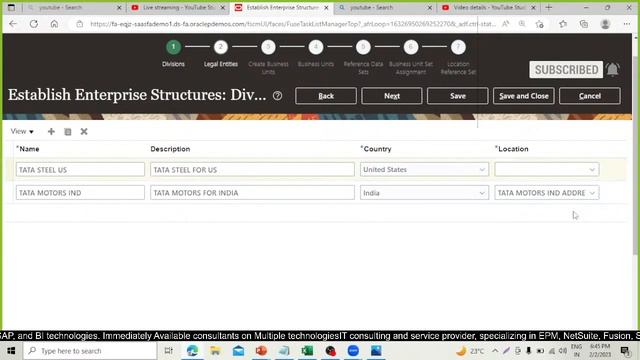Go to step 1 Divisions

pyautogui.click(x=173, y=47)
